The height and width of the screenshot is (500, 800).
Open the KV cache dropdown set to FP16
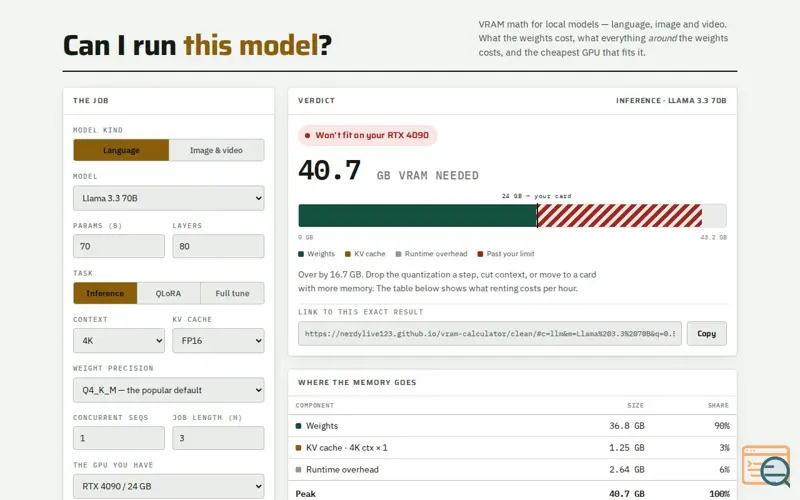(x=218, y=340)
